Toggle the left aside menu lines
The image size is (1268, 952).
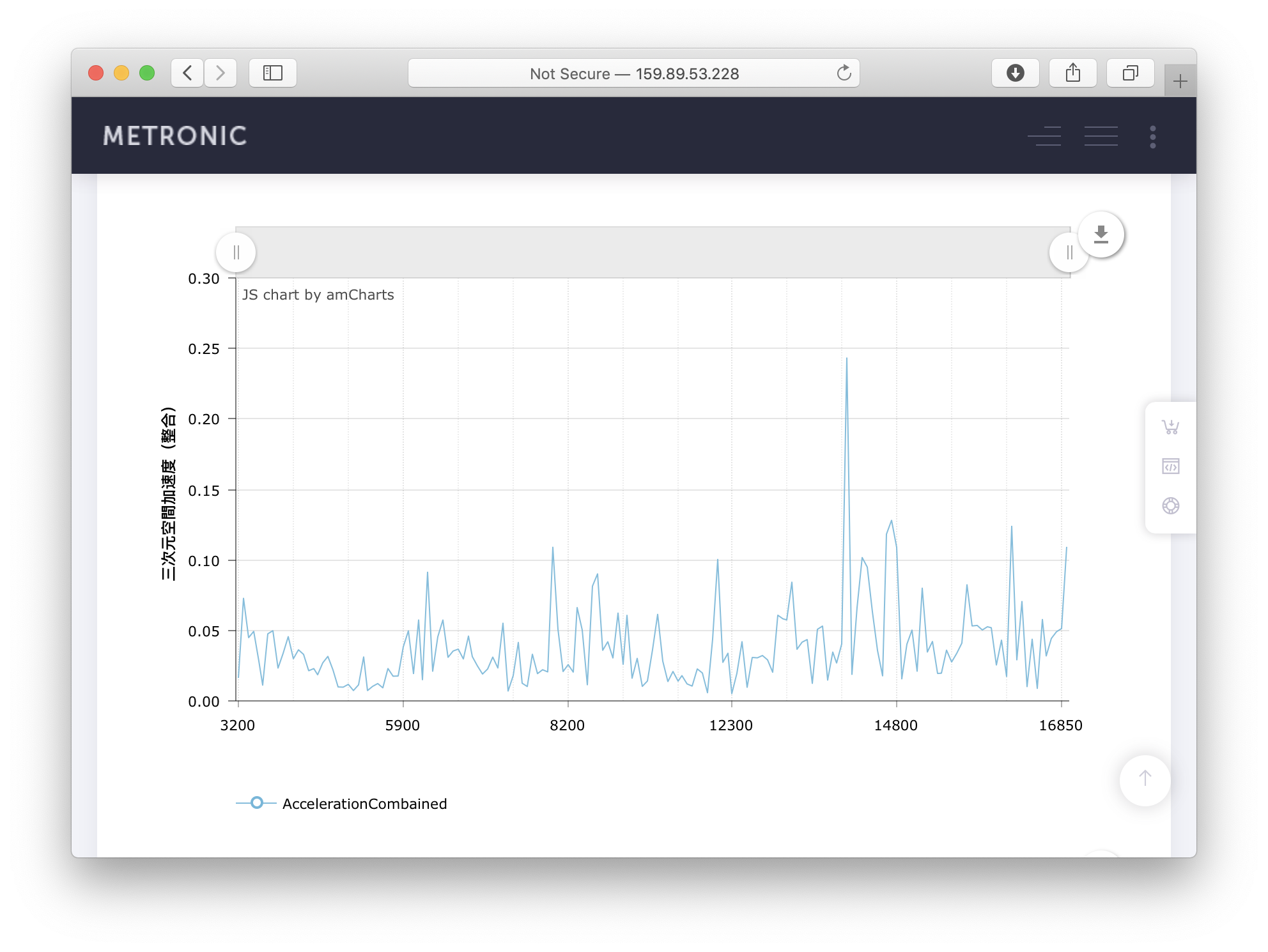[1044, 136]
